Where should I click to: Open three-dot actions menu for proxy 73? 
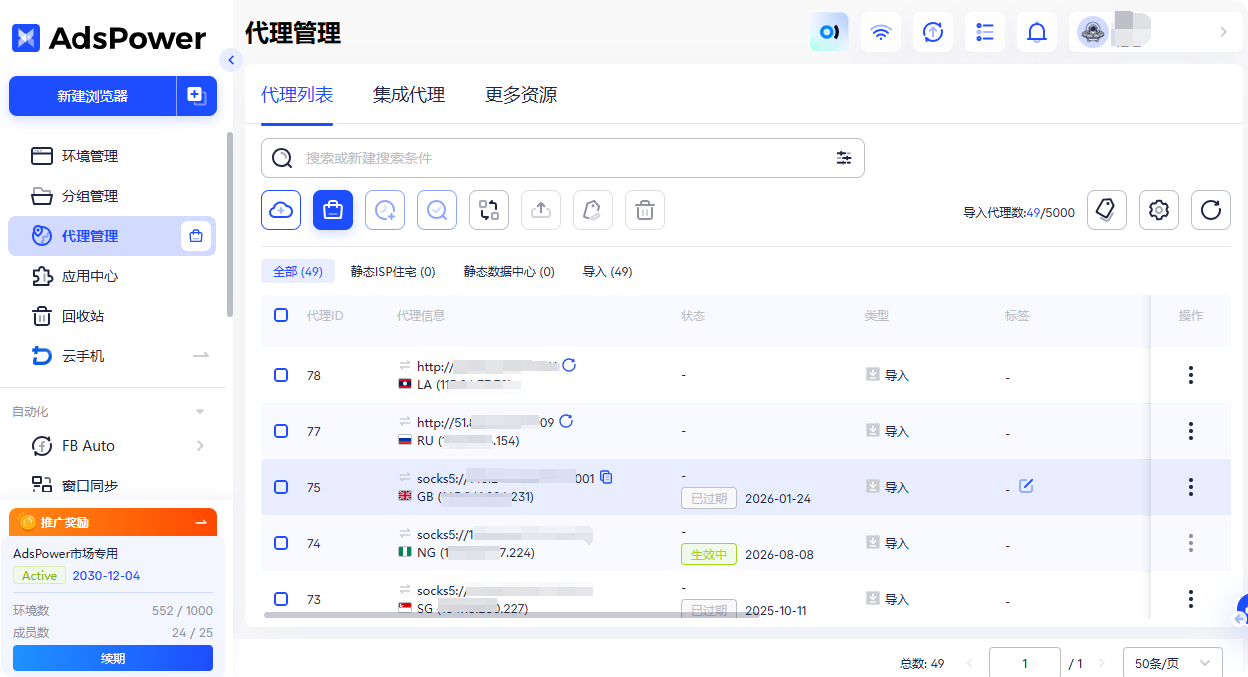(1190, 599)
